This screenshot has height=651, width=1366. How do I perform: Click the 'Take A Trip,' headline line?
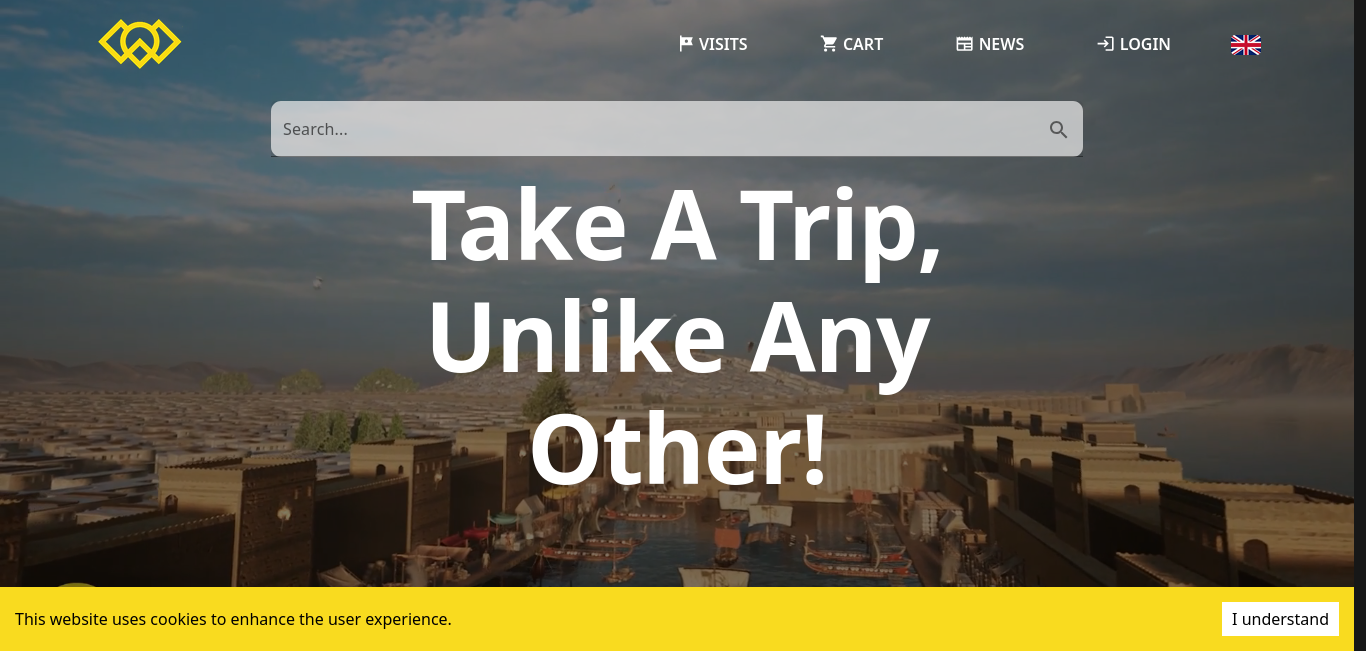[677, 227]
